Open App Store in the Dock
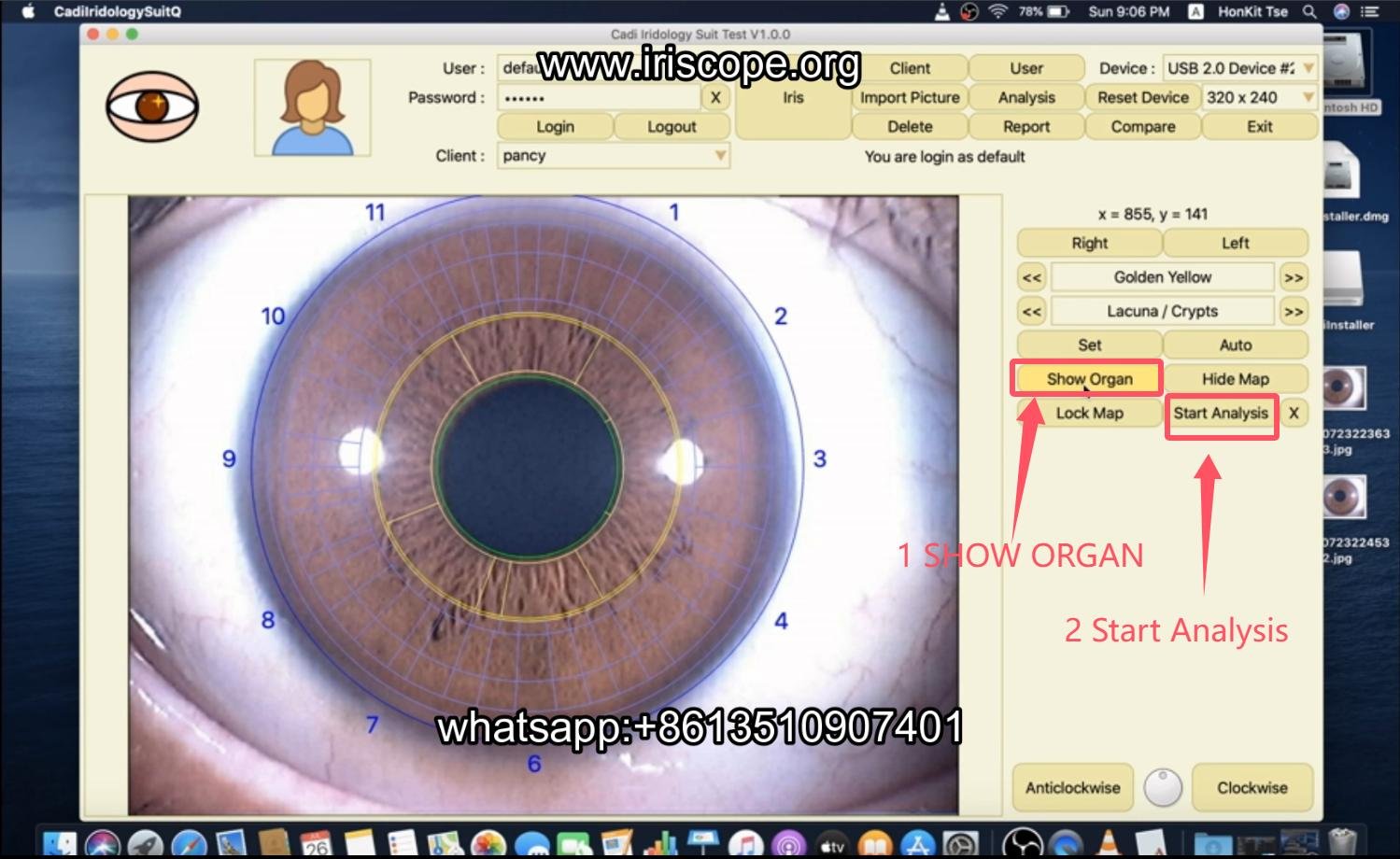This screenshot has height=859, width=1400. [x=918, y=845]
